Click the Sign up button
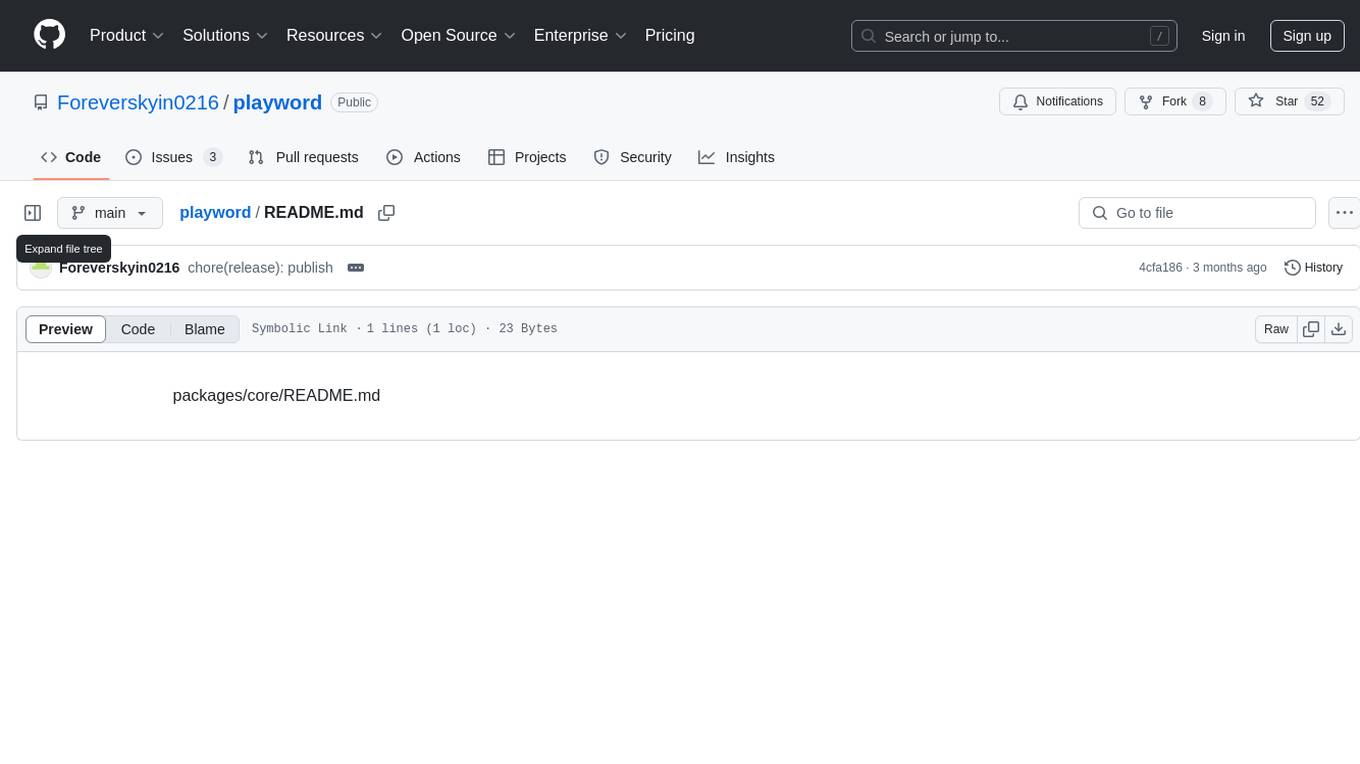The width and height of the screenshot is (1360, 764). coord(1307,36)
